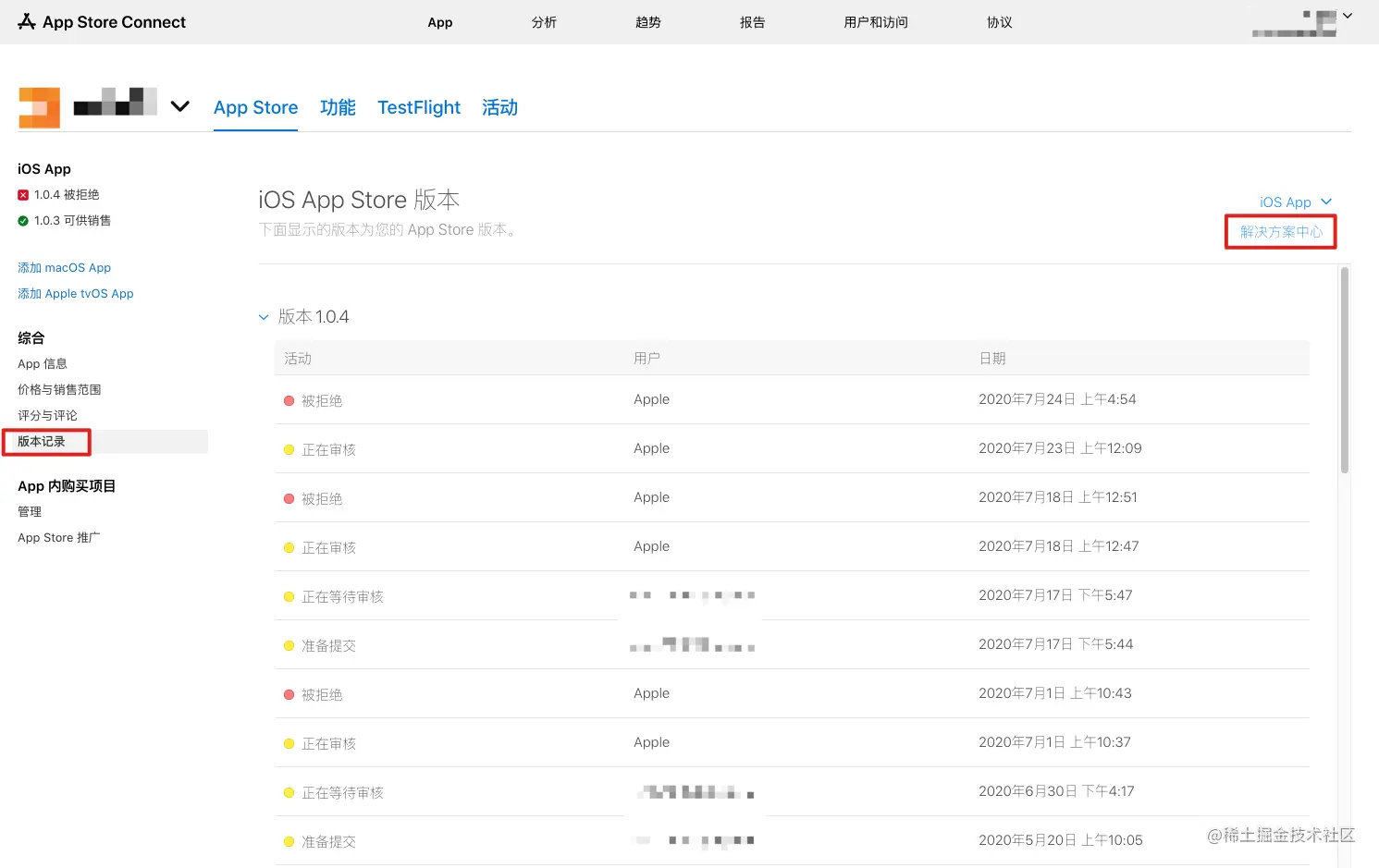The width and height of the screenshot is (1379, 868).
Task: Click the 日期 column header
Action: (992, 359)
